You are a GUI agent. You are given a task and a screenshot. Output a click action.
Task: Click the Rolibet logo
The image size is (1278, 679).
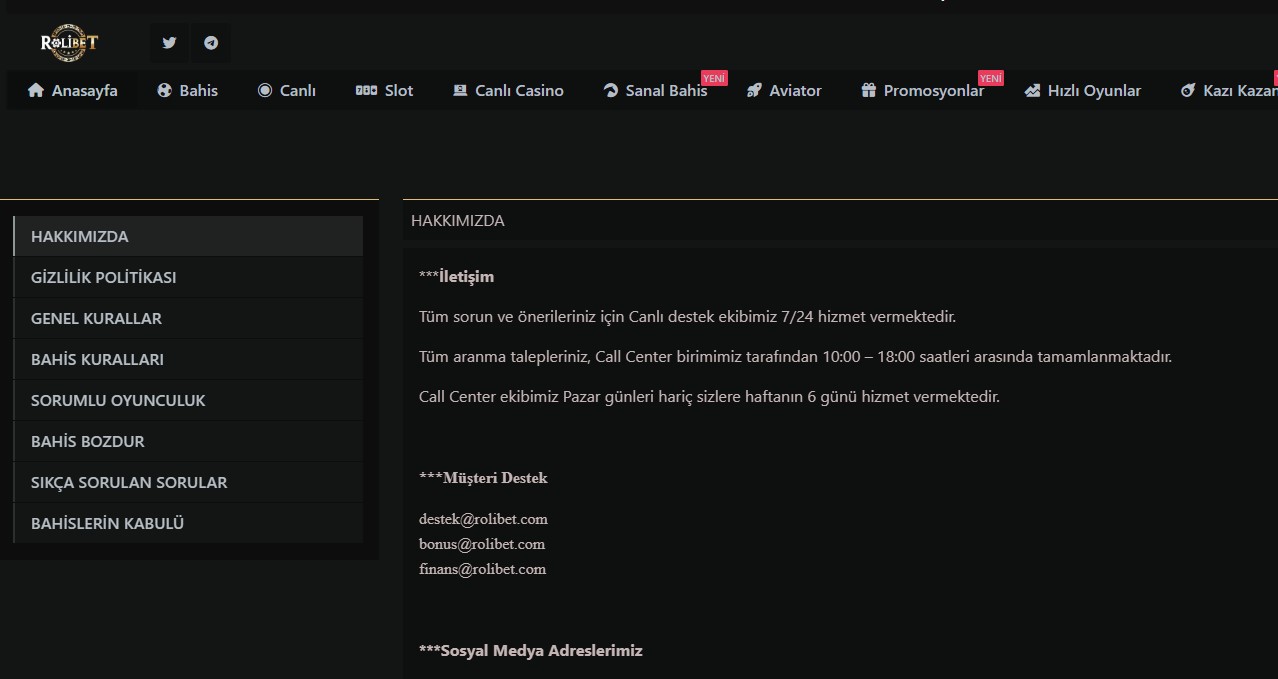coord(69,43)
